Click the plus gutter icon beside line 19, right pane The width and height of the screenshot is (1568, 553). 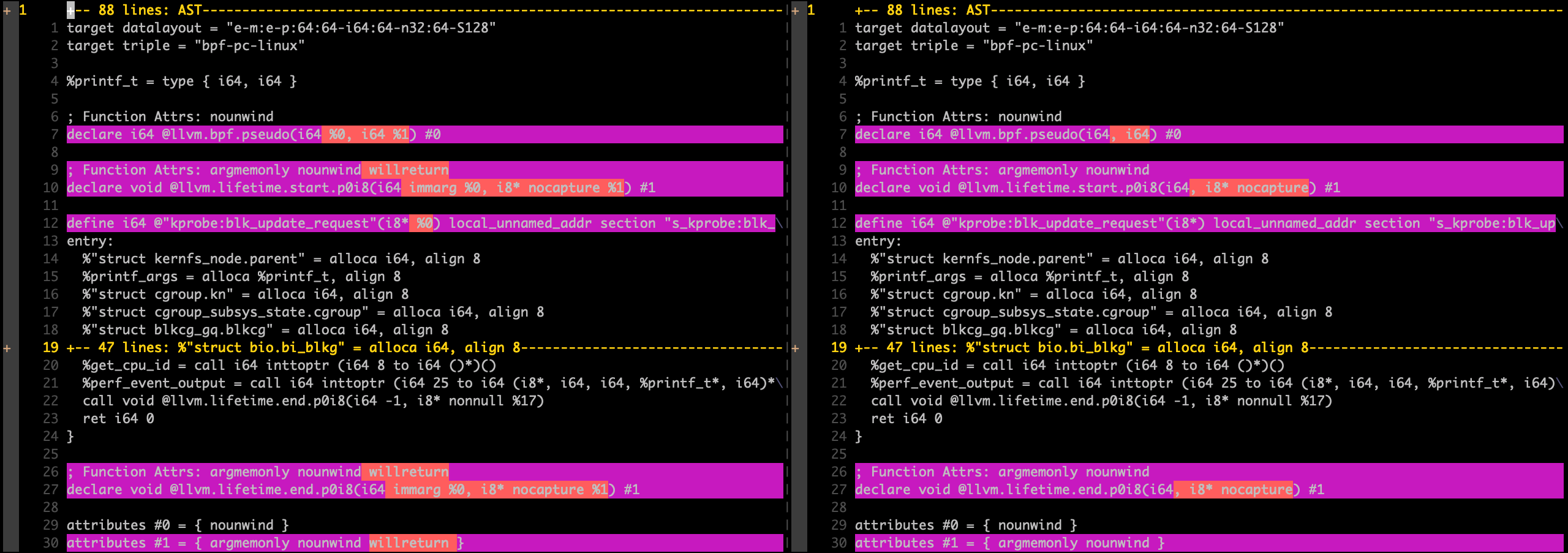click(796, 347)
